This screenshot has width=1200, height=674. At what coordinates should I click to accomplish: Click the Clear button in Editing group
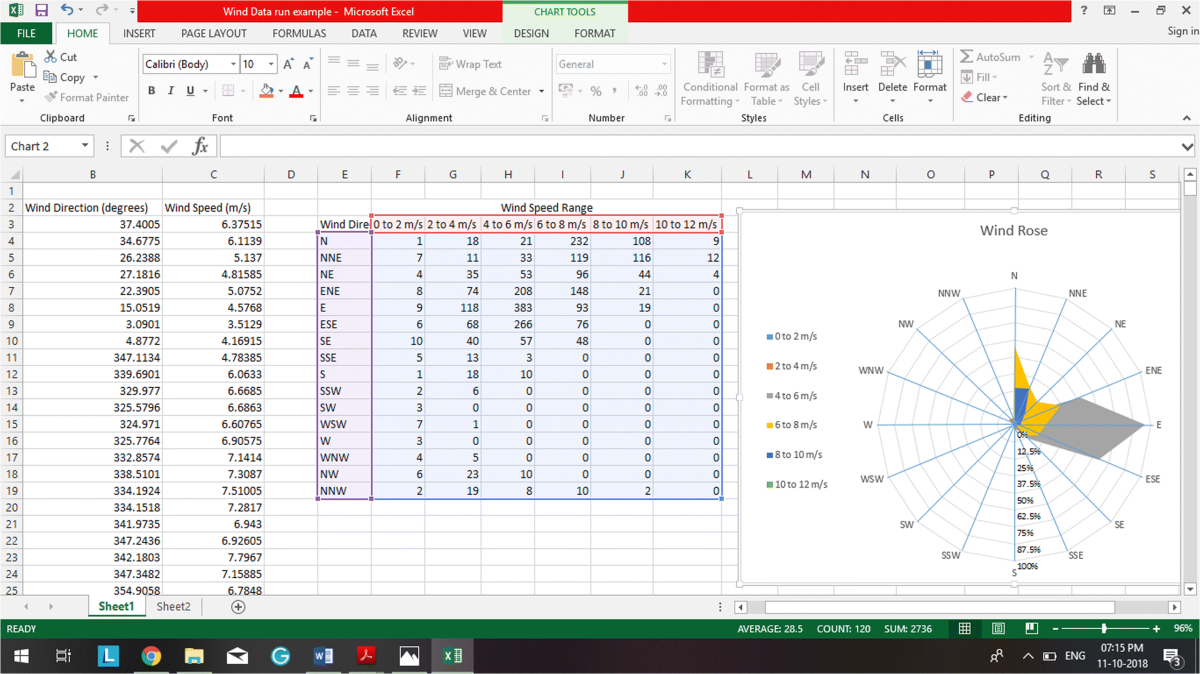point(985,97)
